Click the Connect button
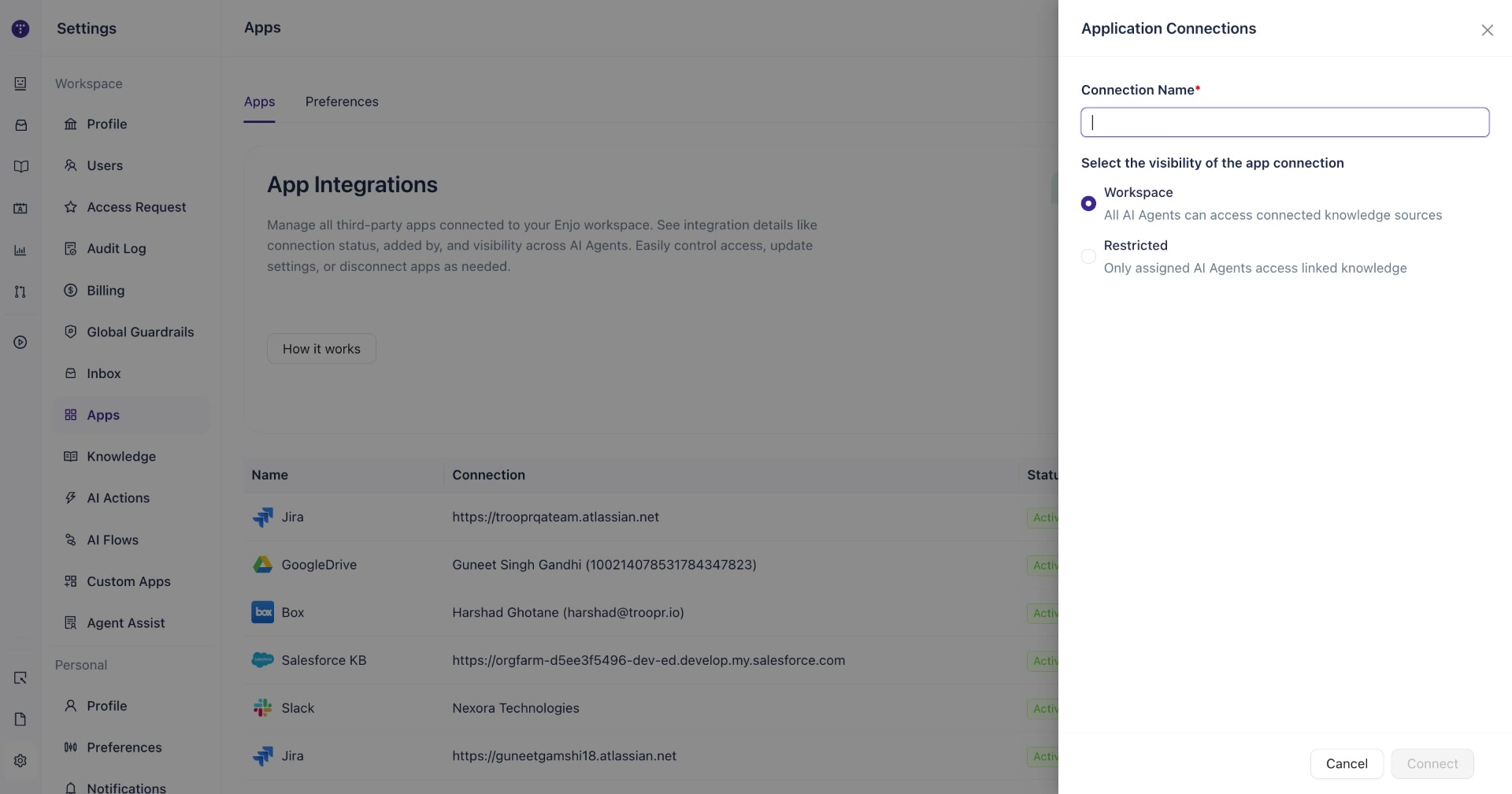The height and width of the screenshot is (794, 1512). pos(1432,763)
